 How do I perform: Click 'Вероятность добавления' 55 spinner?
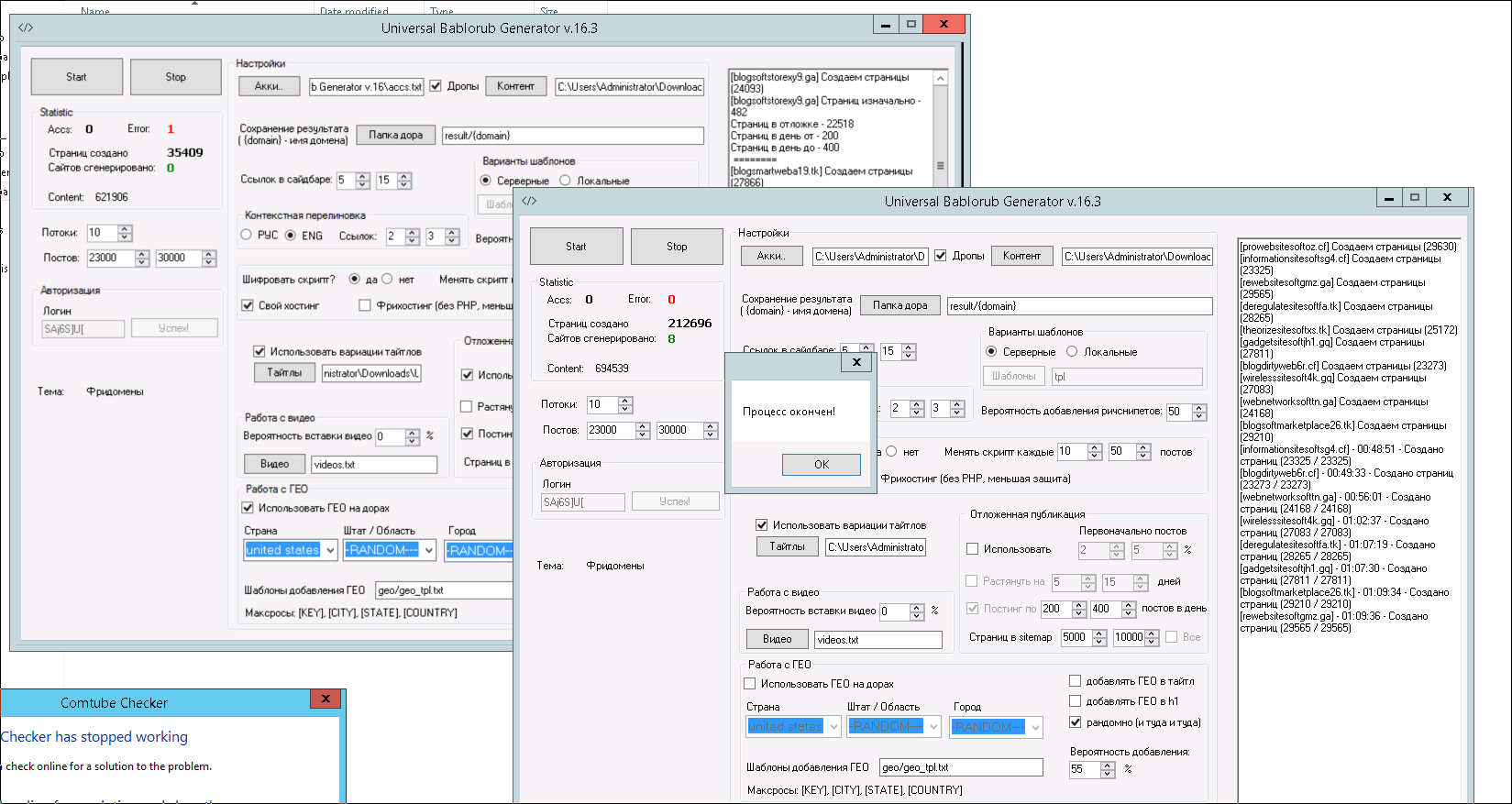tap(1108, 769)
